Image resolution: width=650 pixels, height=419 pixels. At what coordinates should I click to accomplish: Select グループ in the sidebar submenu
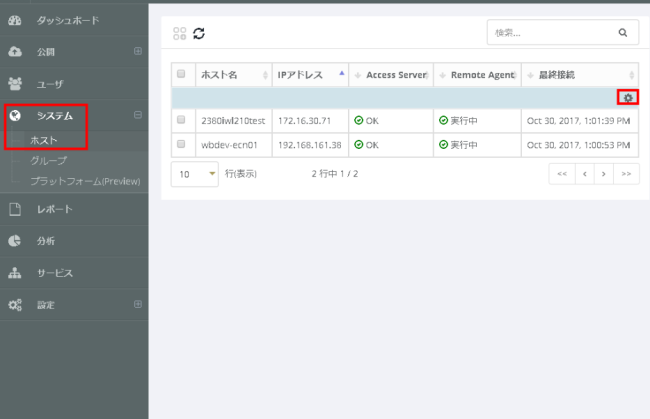point(49,160)
